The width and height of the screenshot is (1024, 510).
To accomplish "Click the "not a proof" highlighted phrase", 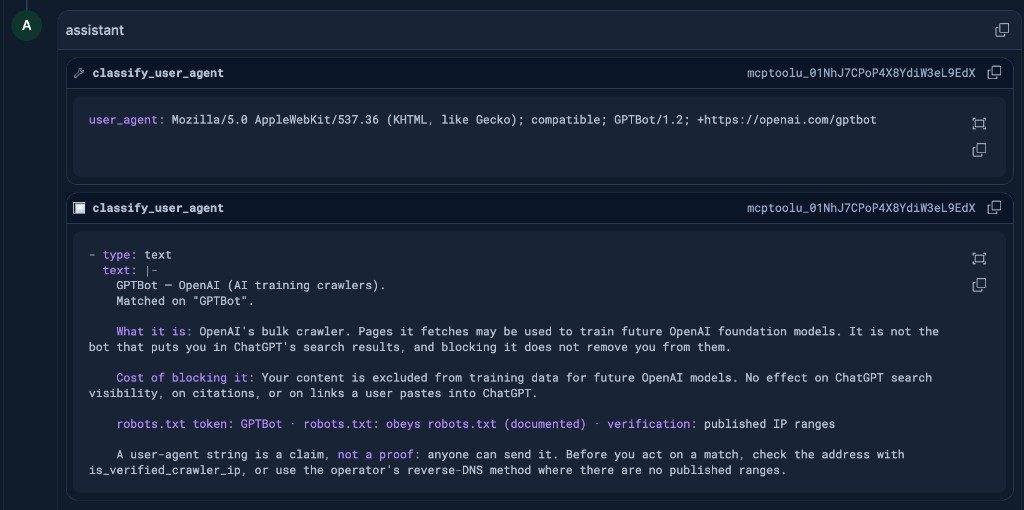I will pos(378,454).
